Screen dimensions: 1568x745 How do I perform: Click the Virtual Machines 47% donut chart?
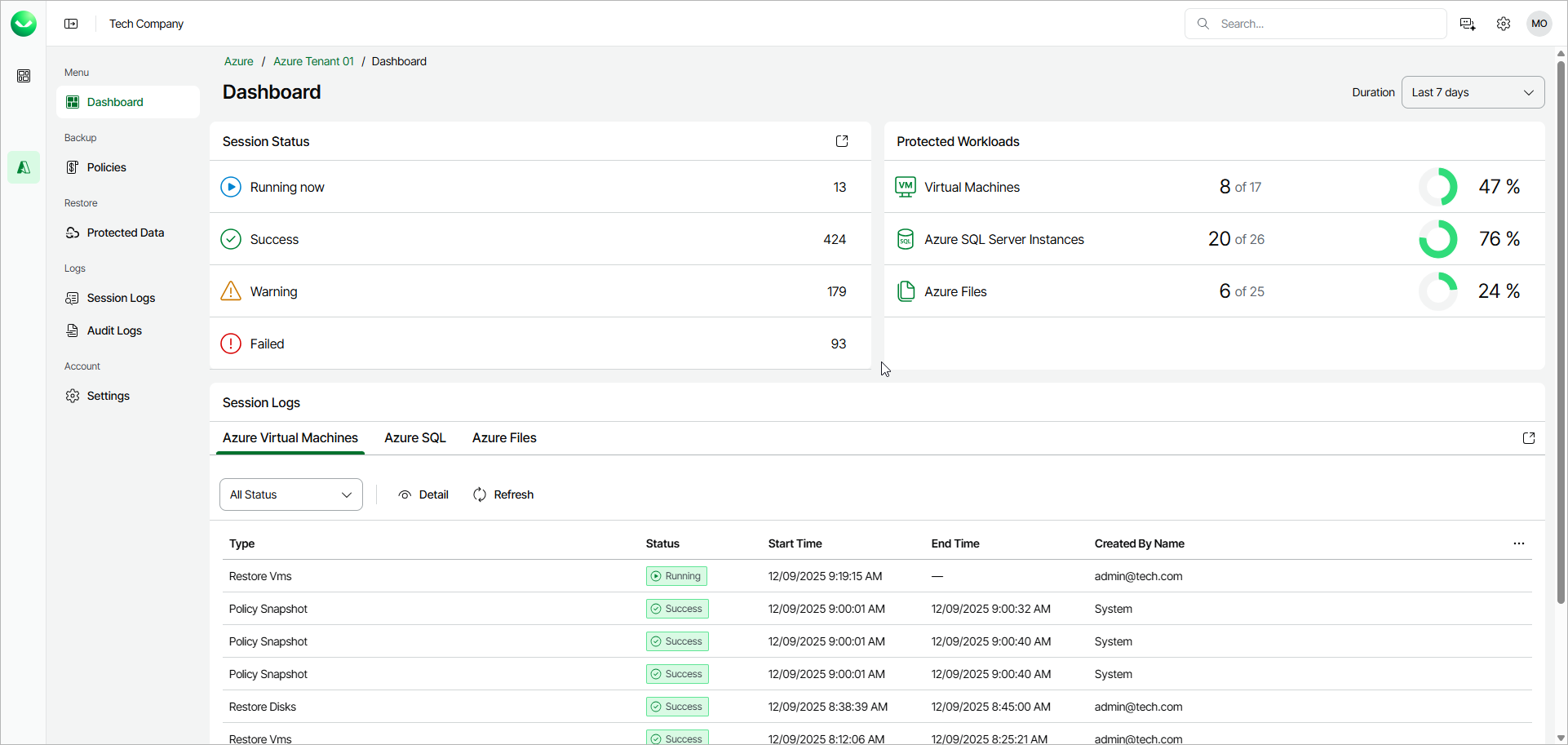[1438, 187]
